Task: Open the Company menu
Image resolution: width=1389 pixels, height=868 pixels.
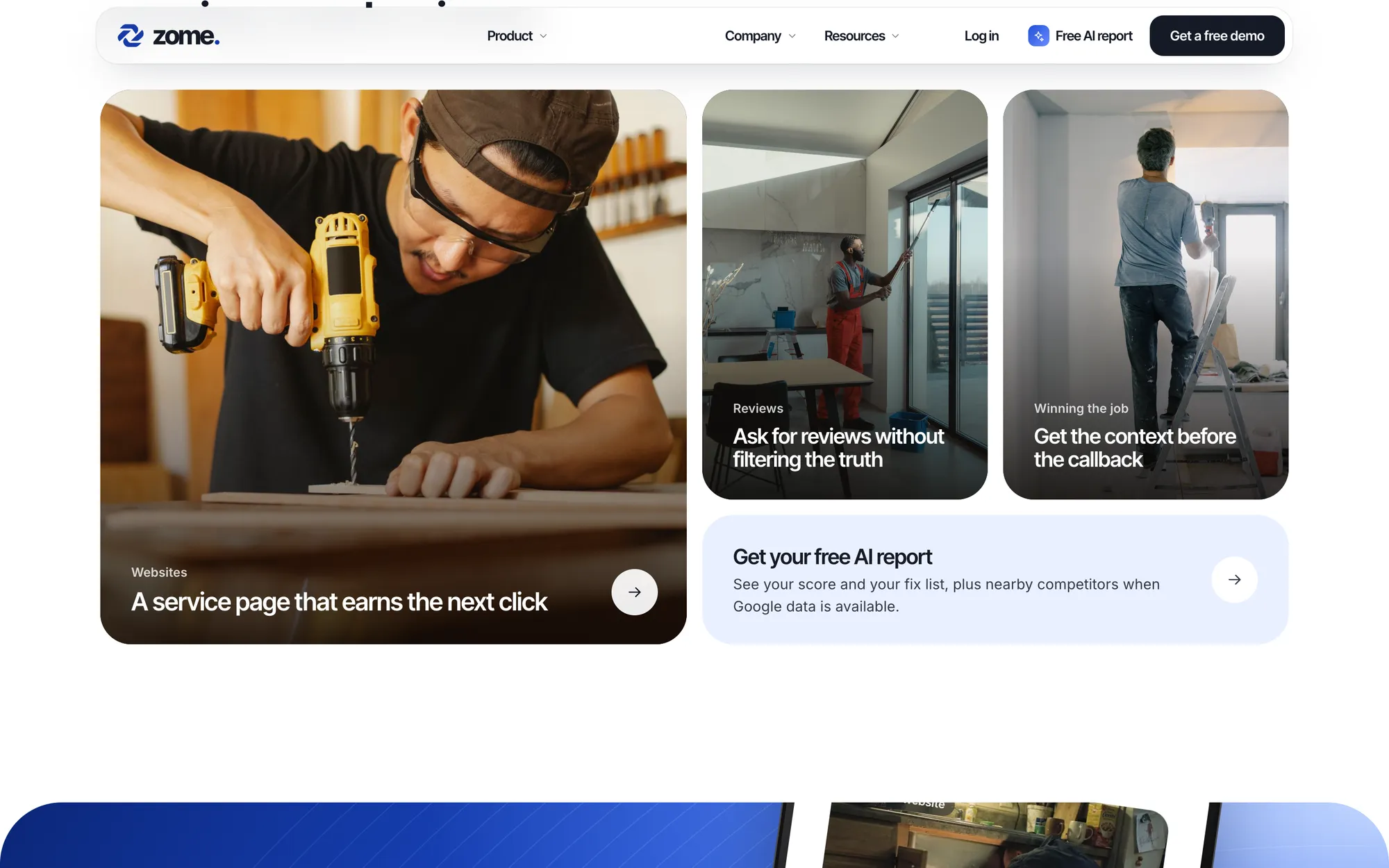Action: [760, 35]
